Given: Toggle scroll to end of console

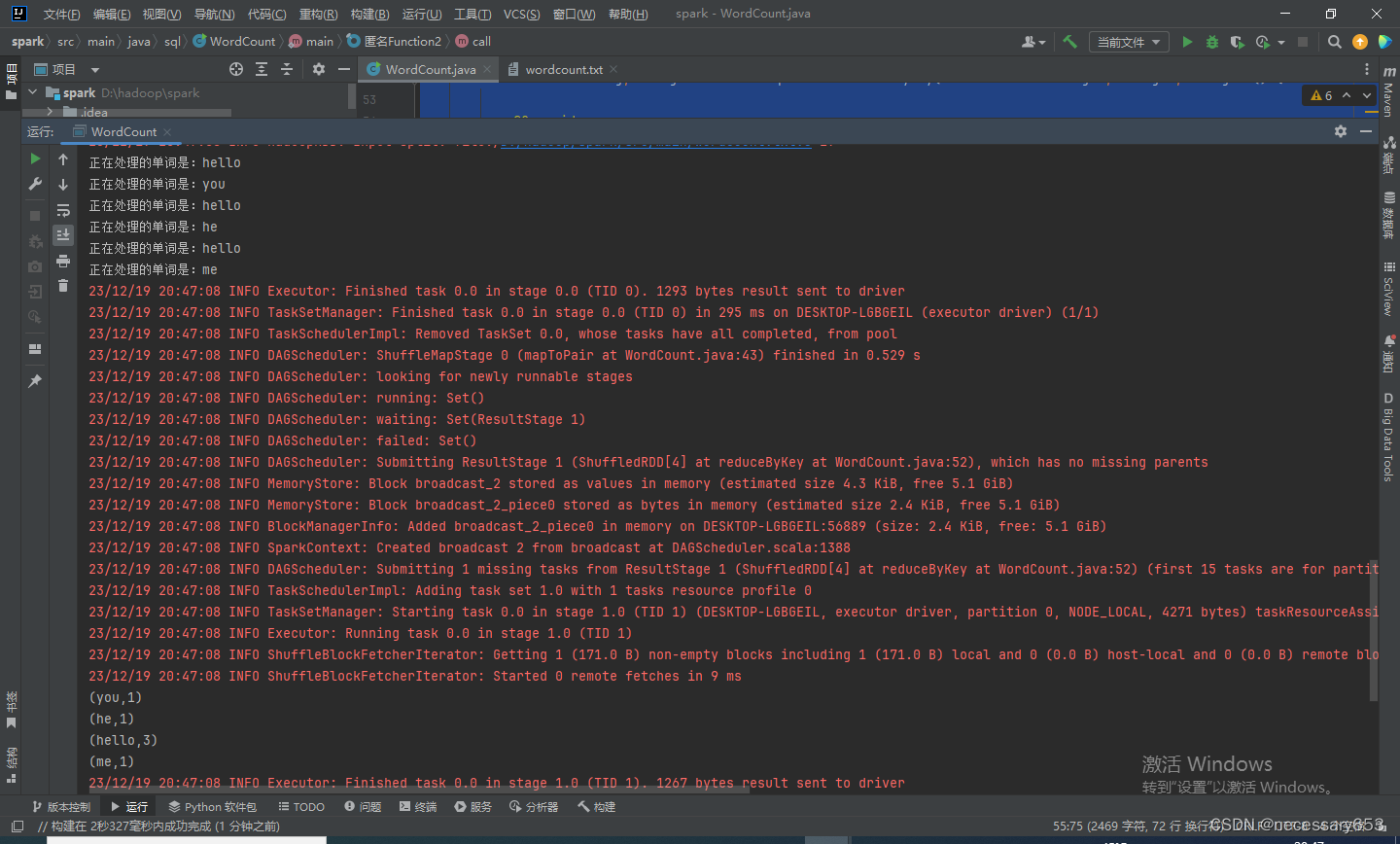Looking at the screenshot, I should click(63, 235).
